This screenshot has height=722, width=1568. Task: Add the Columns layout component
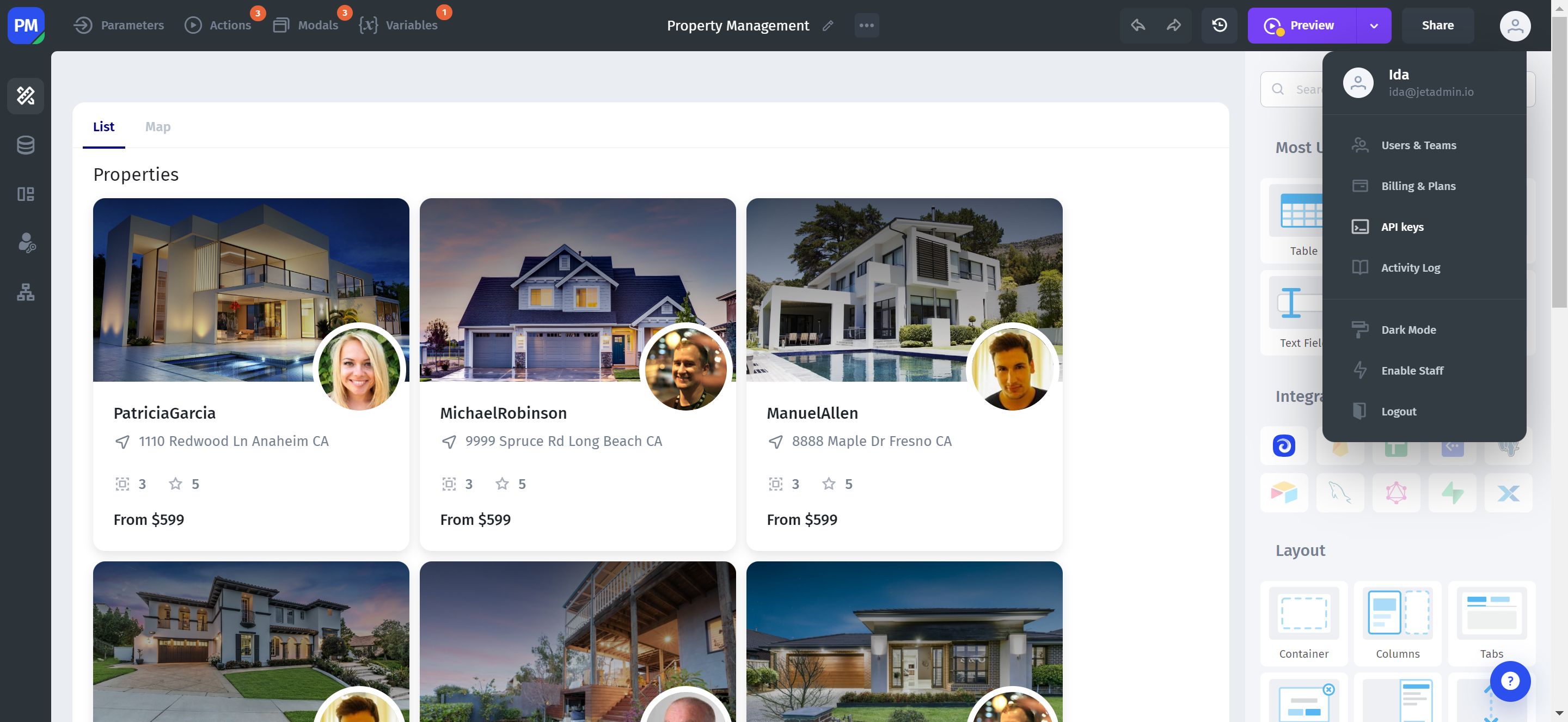(1397, 623)
